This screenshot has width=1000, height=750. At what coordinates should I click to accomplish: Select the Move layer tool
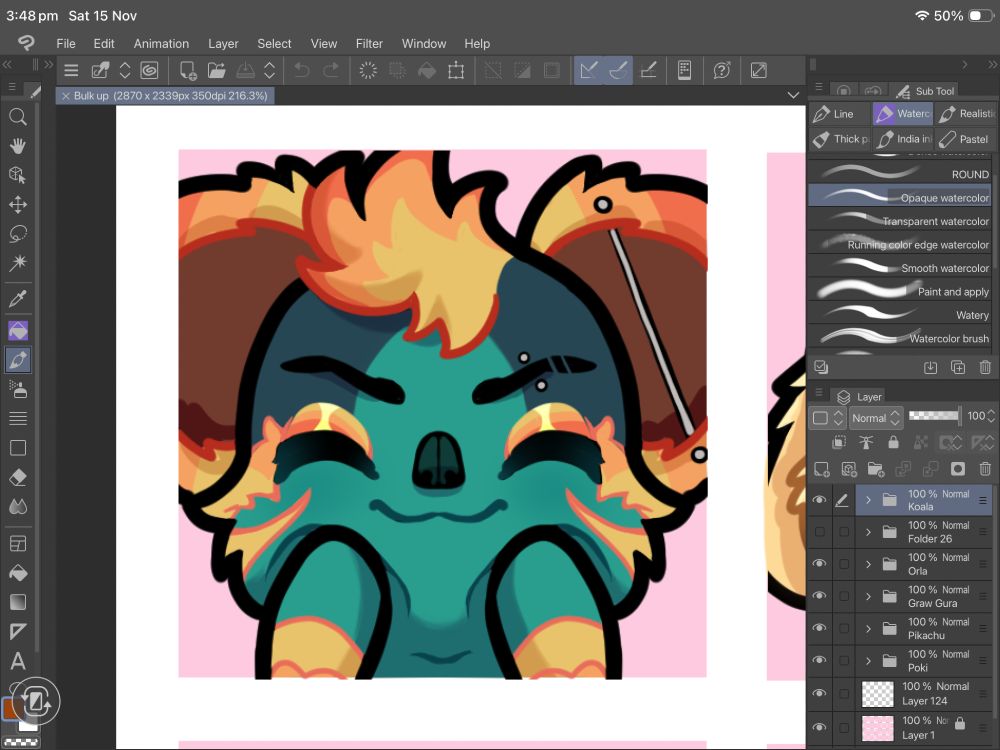coord(18,204)
